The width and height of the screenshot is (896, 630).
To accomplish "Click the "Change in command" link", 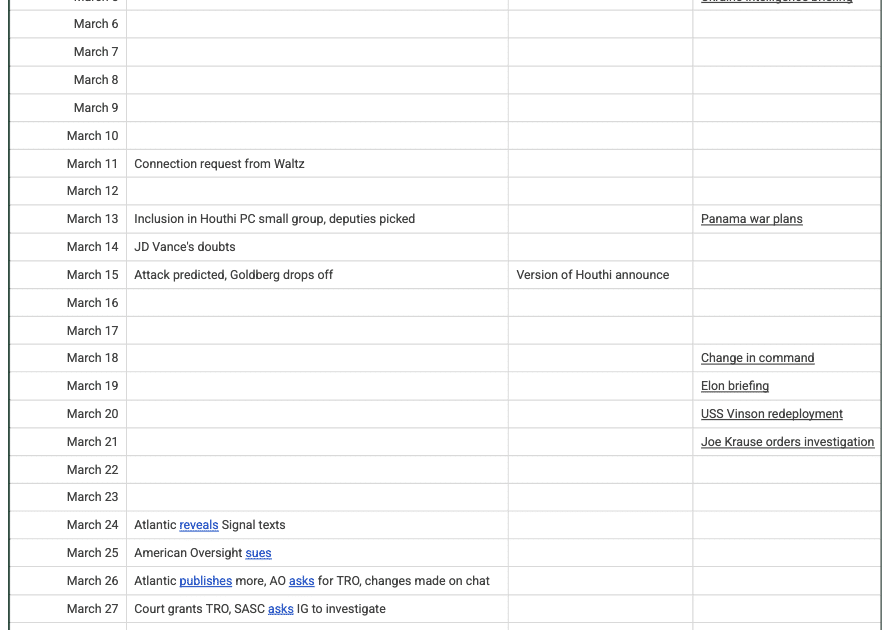I will pos(757,358).
